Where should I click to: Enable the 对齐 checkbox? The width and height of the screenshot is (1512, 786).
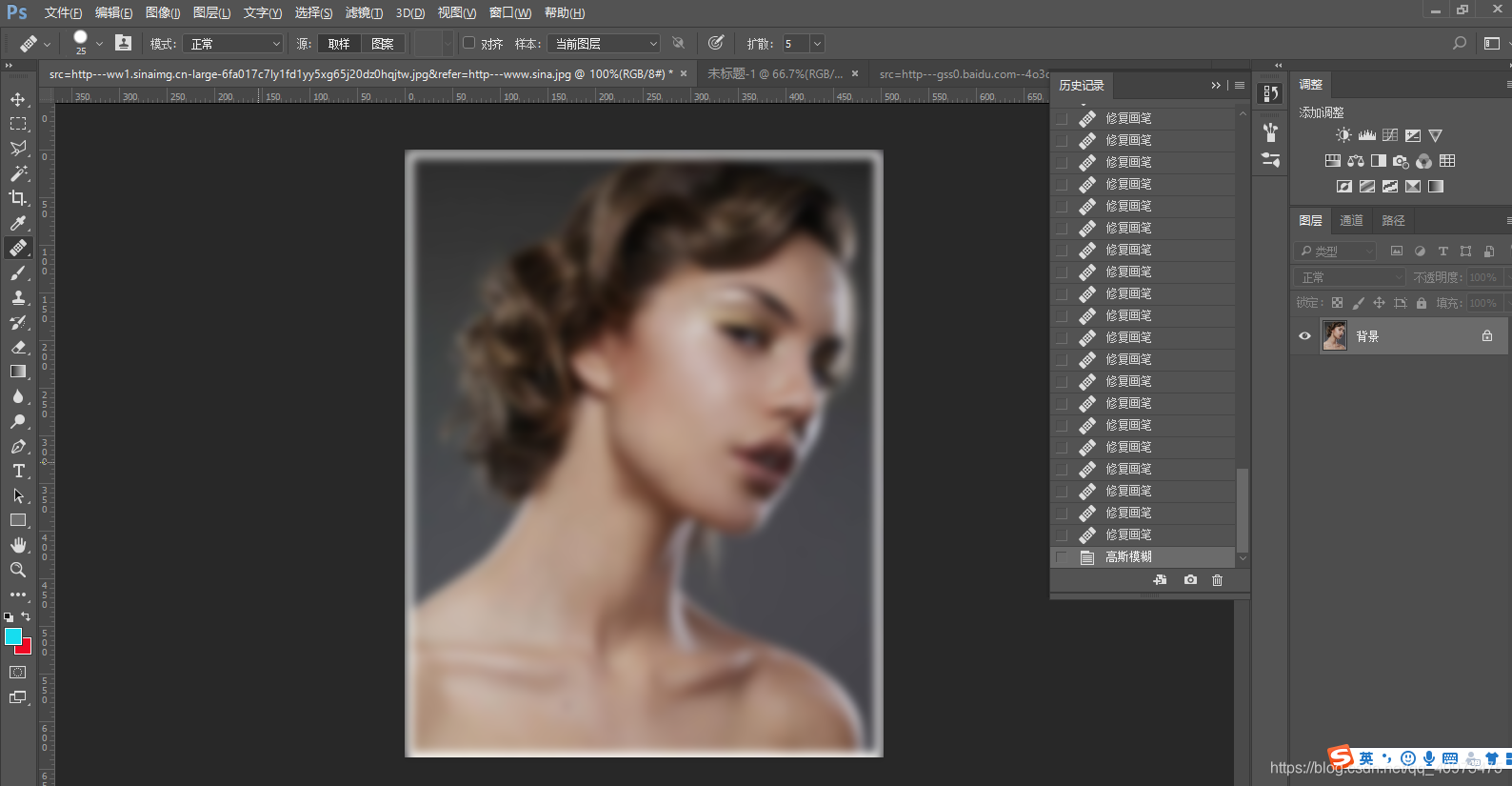(x=468, y=43)
